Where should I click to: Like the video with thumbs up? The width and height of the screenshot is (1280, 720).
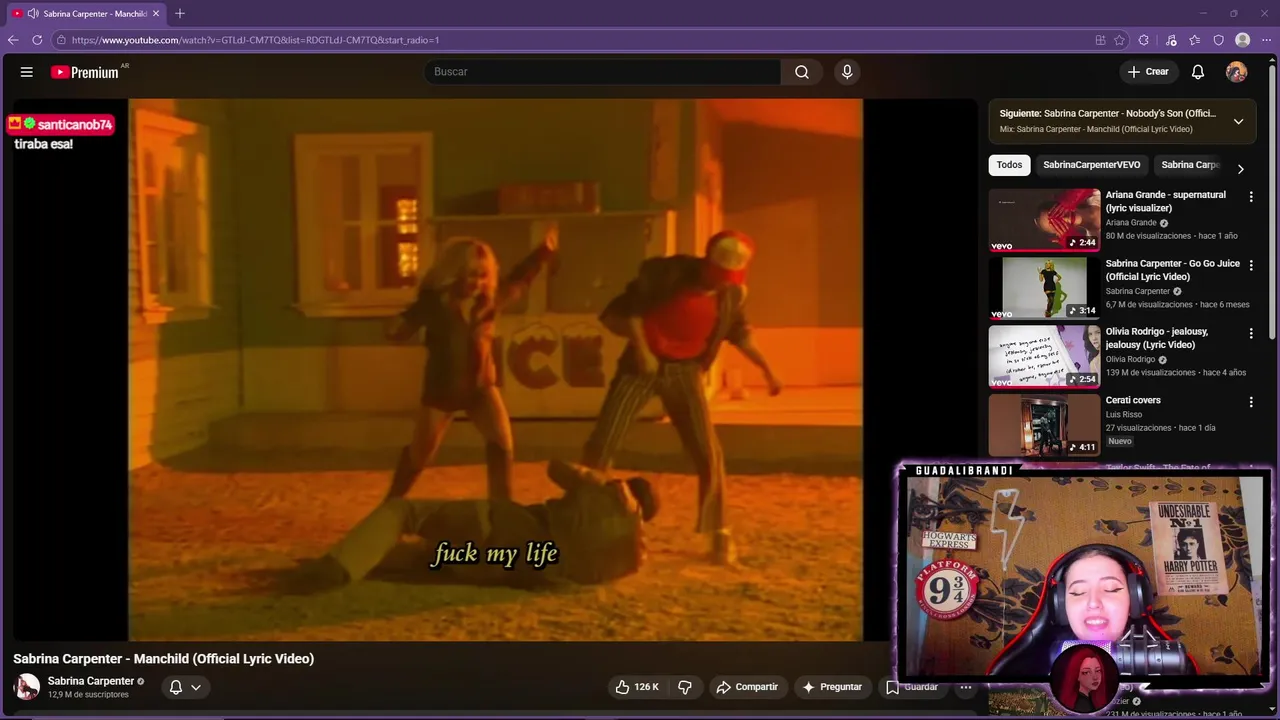pos(623,687)
